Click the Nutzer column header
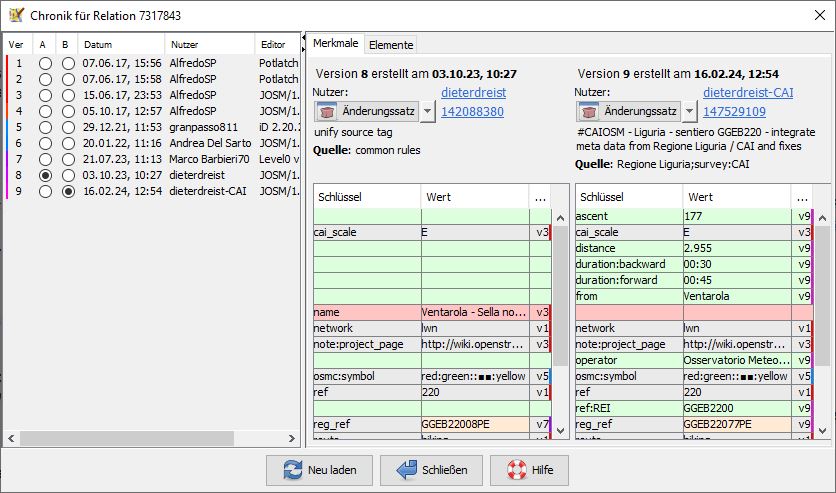This screenshot has height=493, width=836. [210, 45]
